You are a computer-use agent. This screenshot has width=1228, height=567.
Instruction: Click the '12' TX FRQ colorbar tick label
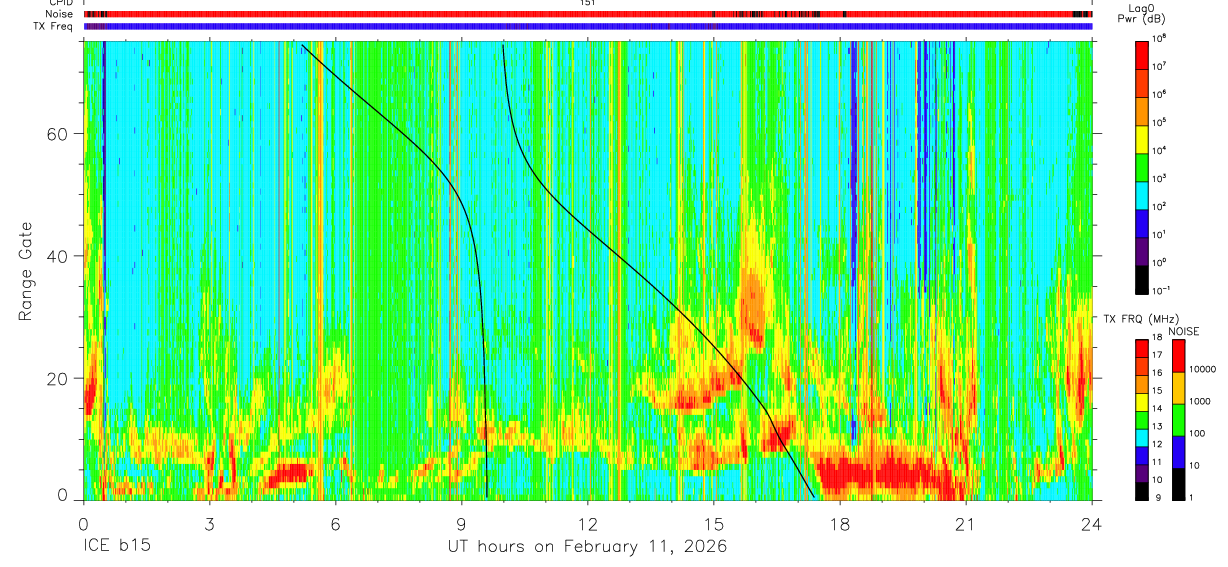pos(1159,446)
